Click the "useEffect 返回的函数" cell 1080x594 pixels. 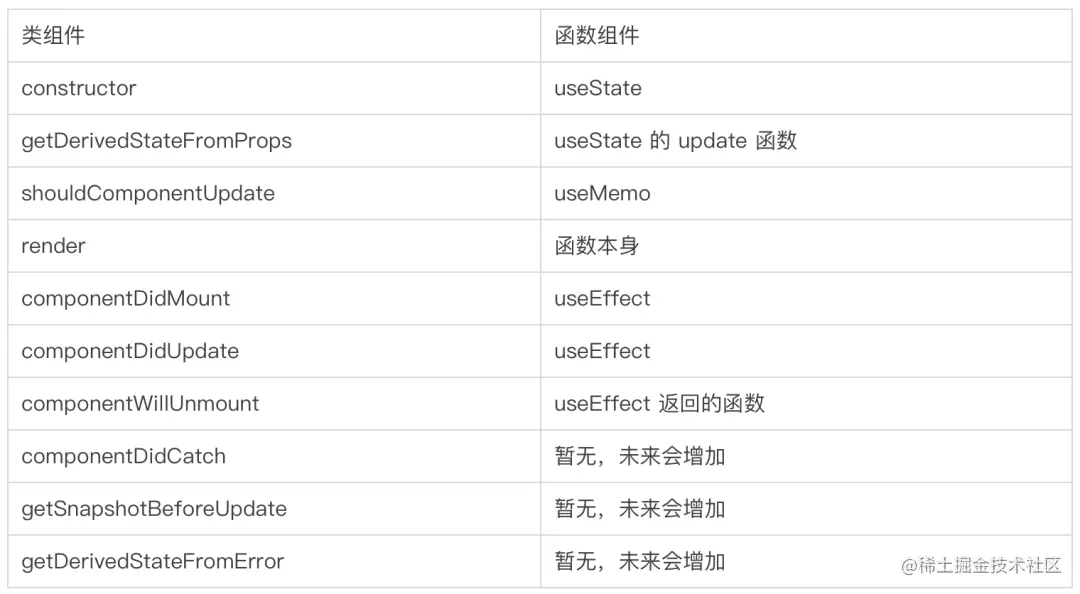click(660, 404)
